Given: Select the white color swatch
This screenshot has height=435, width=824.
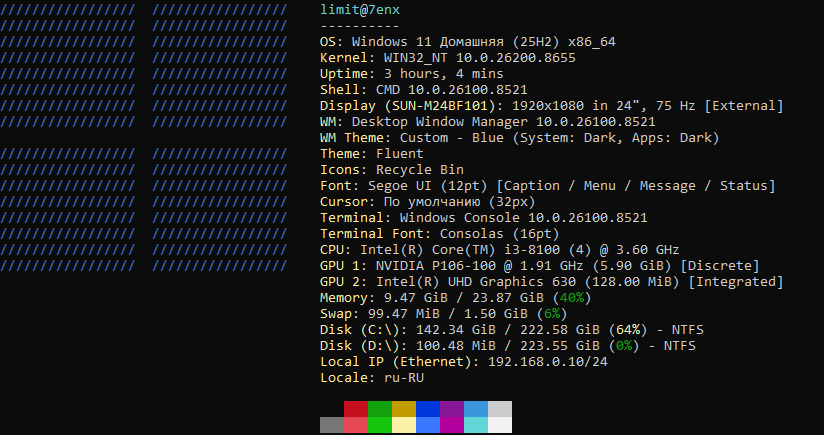Looking at the screenshot, I should 500,425.
